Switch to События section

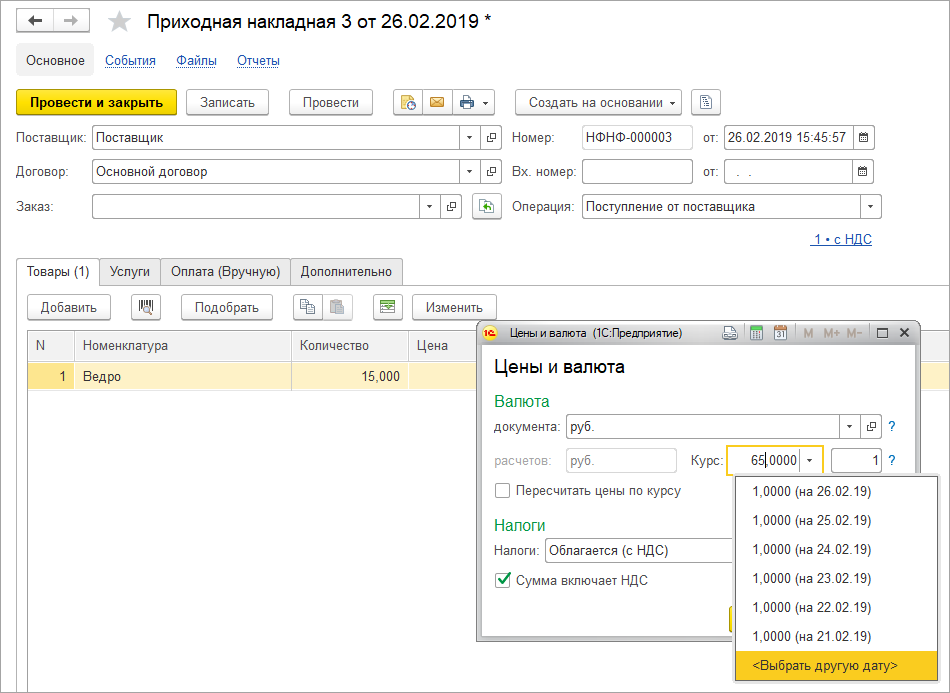[130, 61]
